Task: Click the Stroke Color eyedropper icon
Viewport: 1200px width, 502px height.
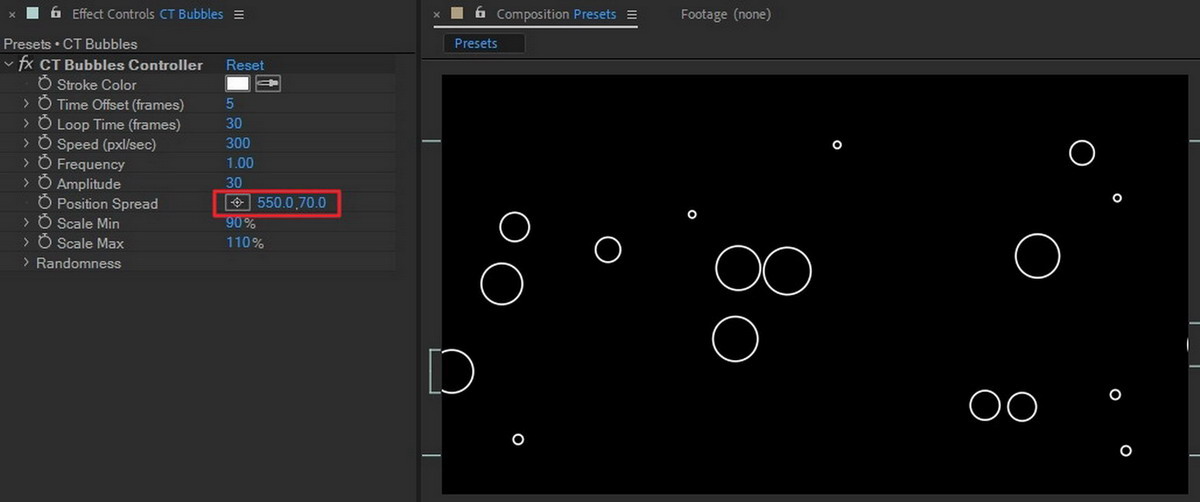Action: 268,84
